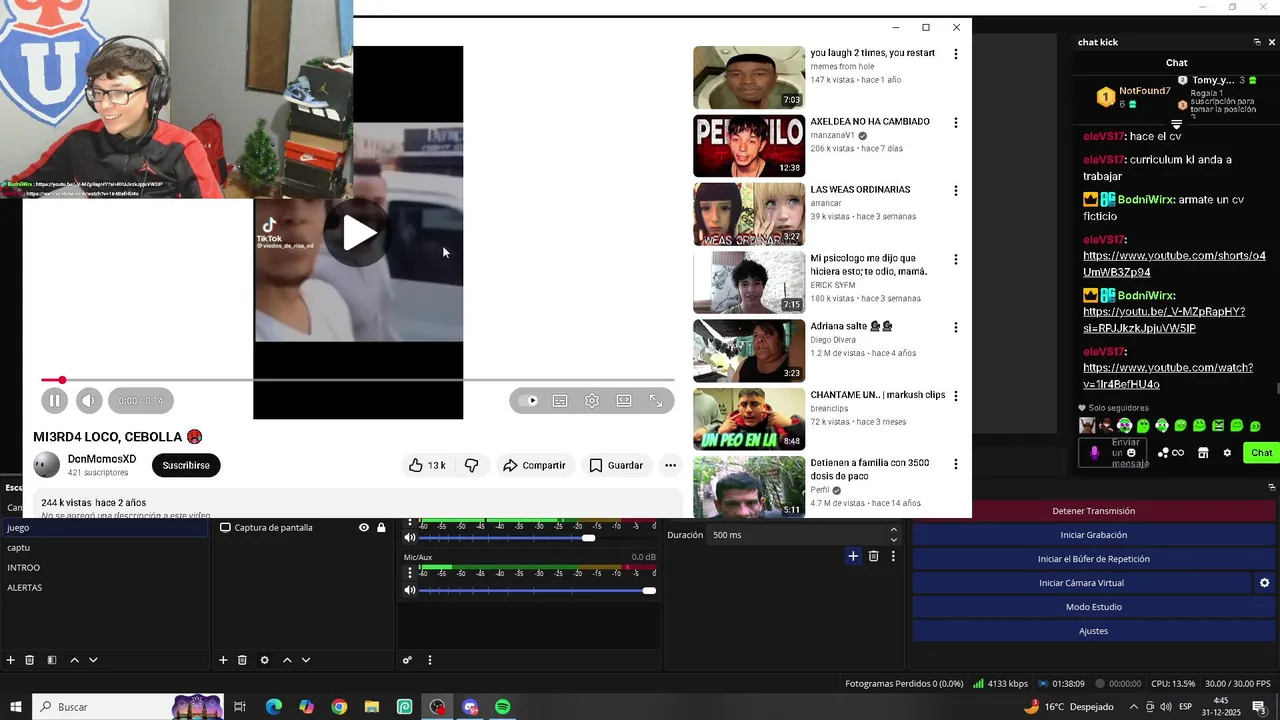Enter YouTube fullscreen mode
Viewport: 1280px width, 720px height.
656,401
